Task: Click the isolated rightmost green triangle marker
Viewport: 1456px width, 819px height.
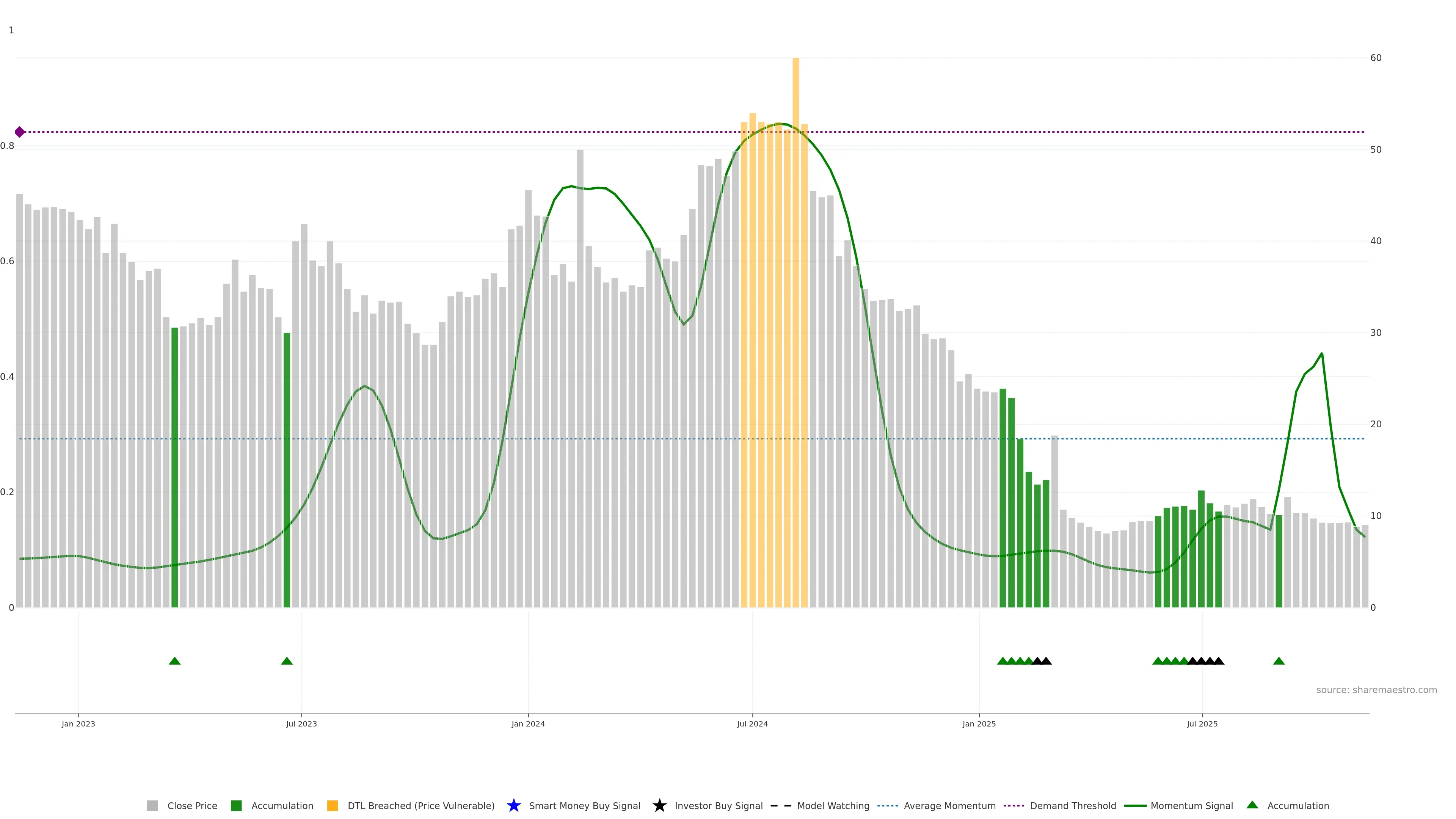Action: click(1279, 661)
